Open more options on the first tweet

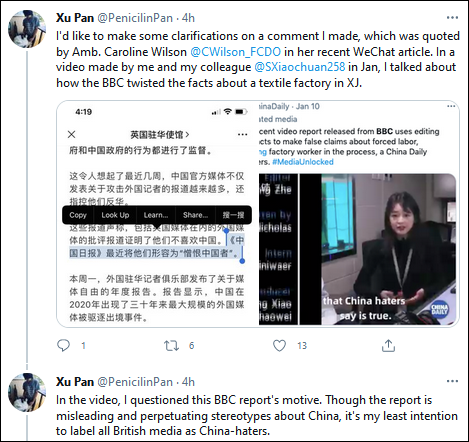click(452, 18)
